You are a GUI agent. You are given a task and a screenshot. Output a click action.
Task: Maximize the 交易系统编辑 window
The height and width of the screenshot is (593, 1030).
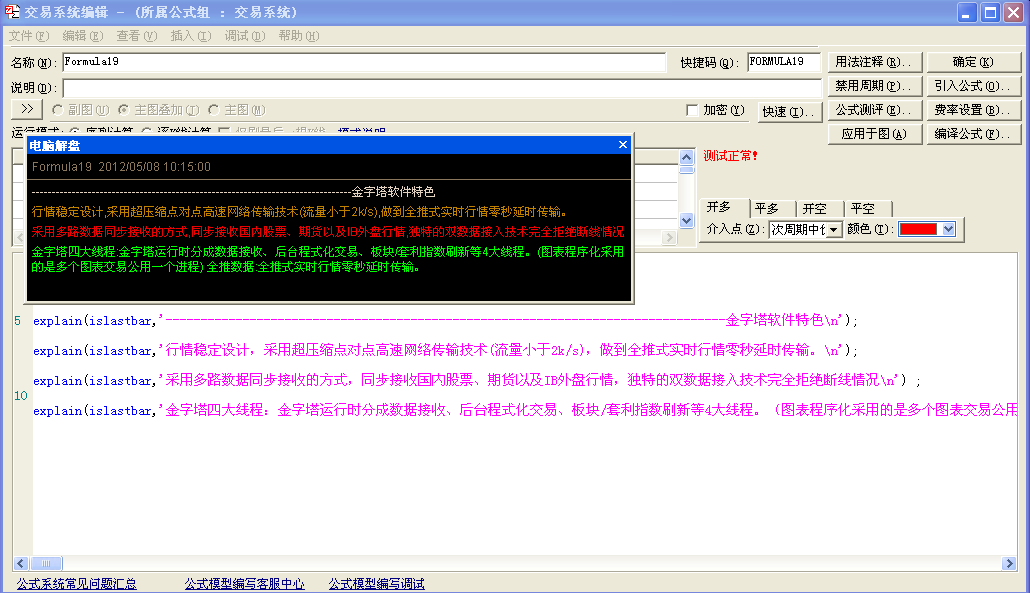[x=990, y=12]
